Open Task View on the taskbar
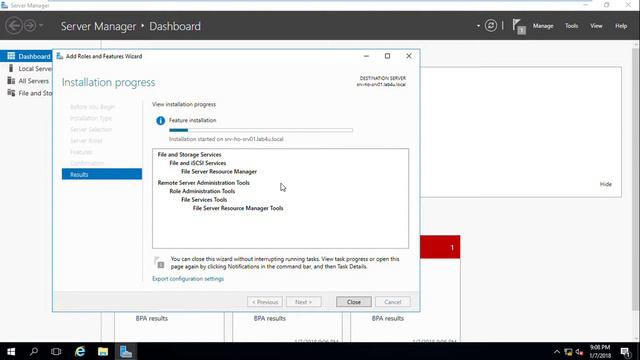 point(56,351)
